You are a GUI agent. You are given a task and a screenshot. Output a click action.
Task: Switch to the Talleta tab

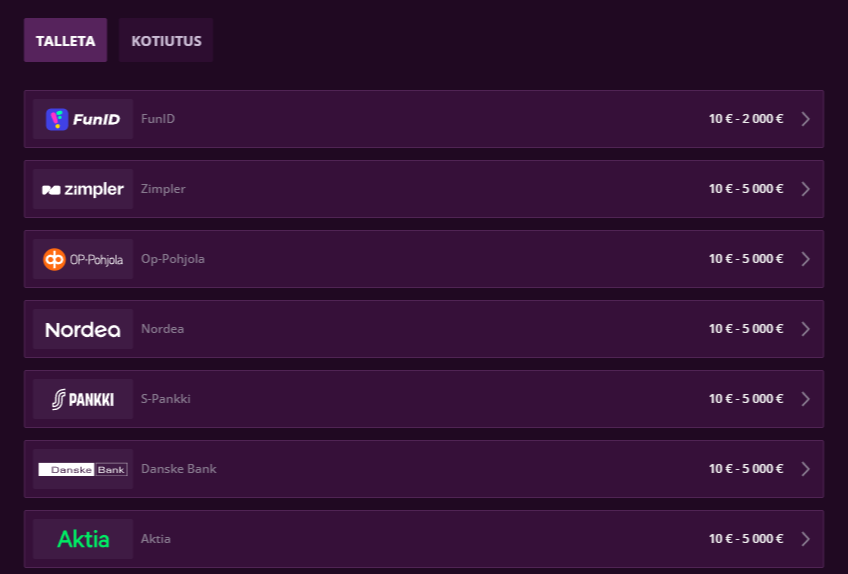click(x=65, y=41)
